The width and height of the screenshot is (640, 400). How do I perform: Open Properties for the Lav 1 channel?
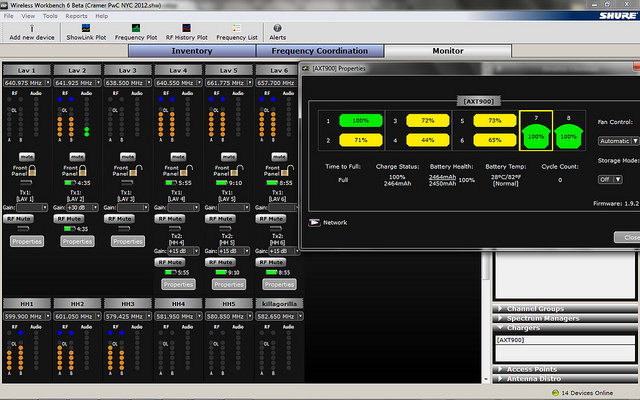click(27, 241)
